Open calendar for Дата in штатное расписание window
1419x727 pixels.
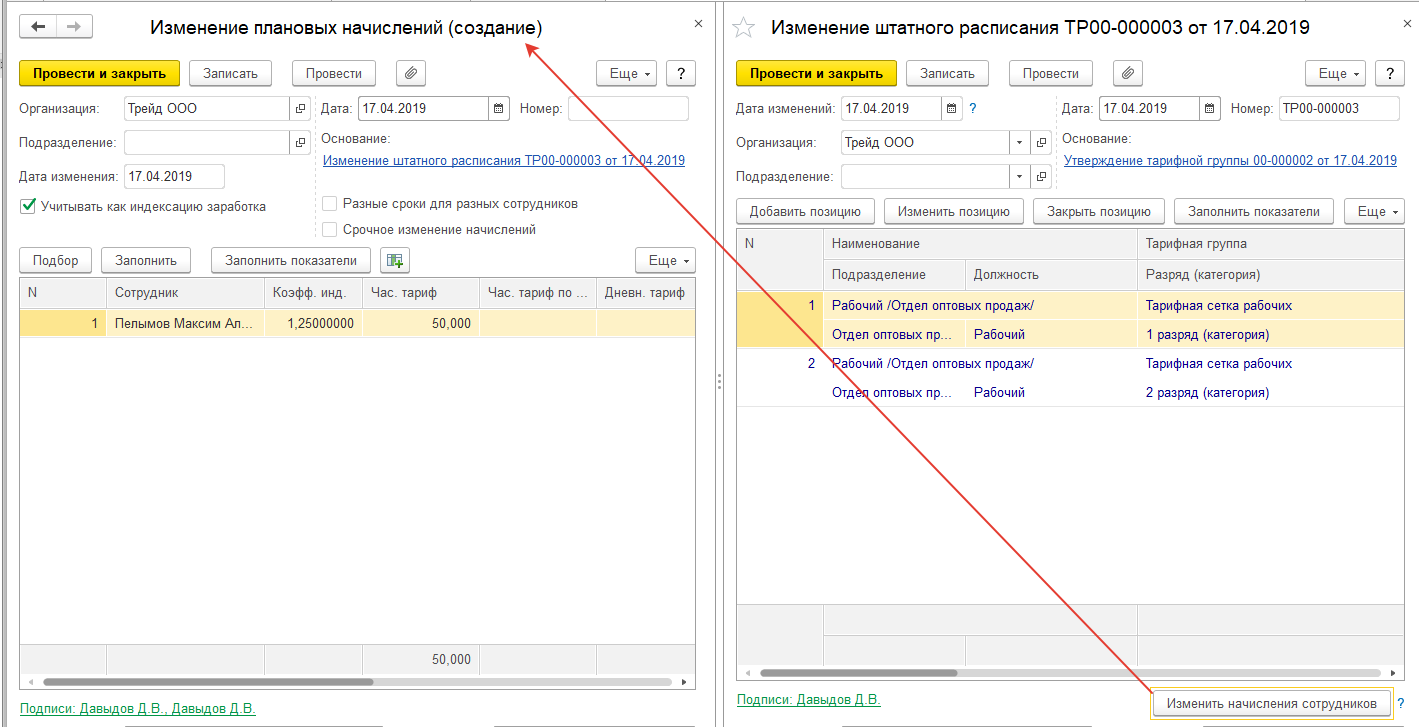(x=1210, y=109)
